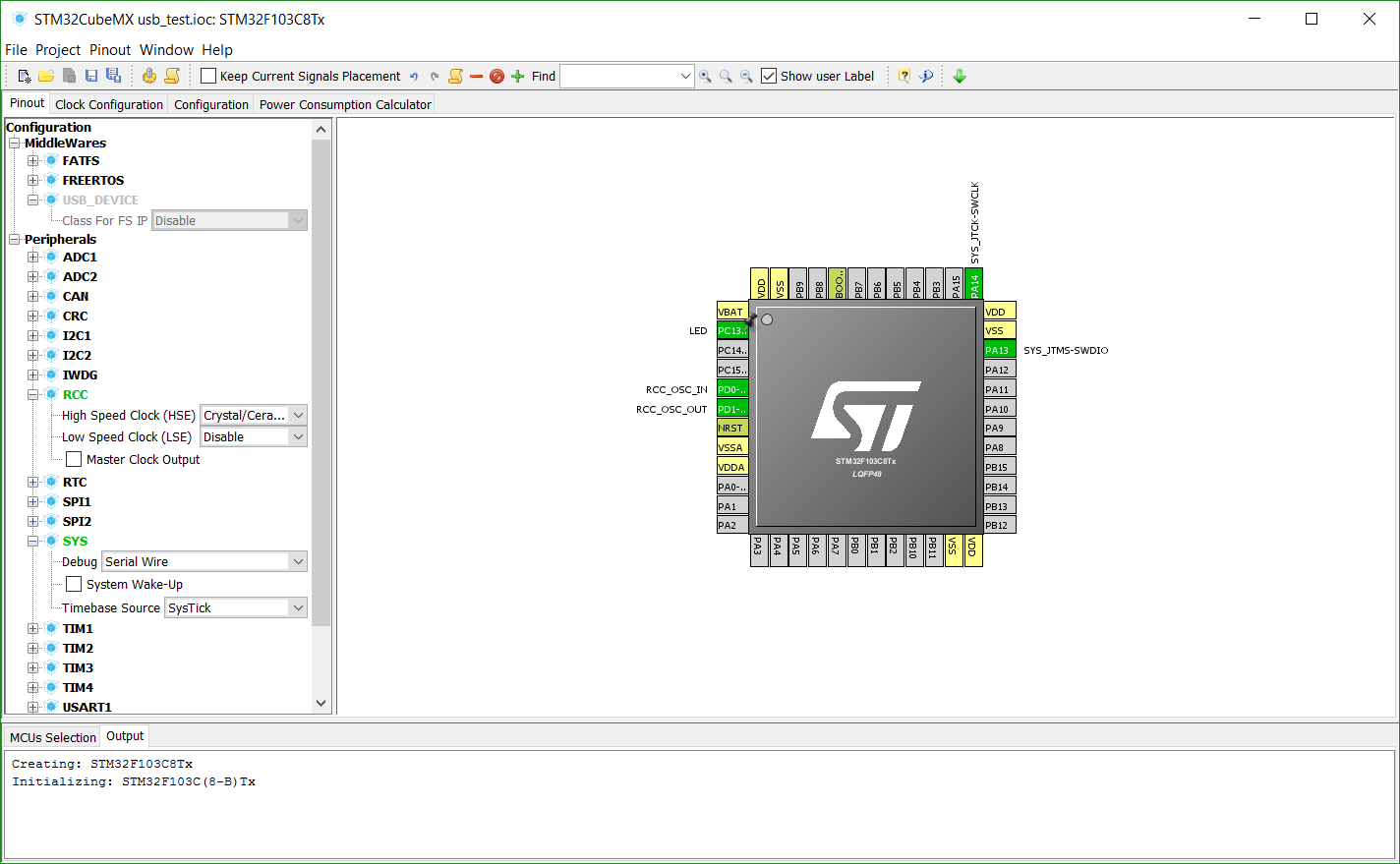
Task: Open the Pinout menu
Action: click(x=110, y=50)
